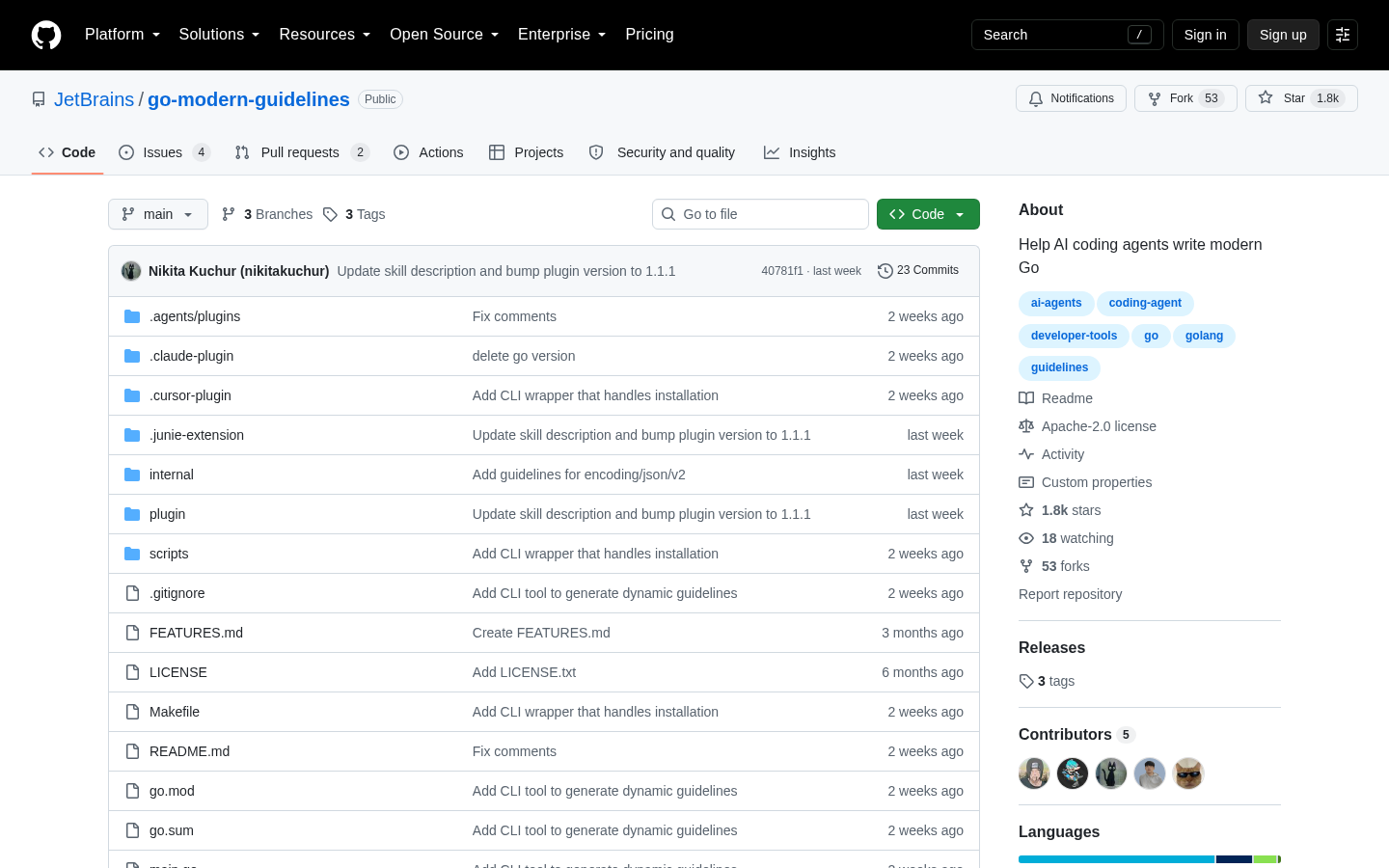Click the history clock icon by 23 Commits
The width and height of the screenshot is (1389, 868).
pos(885,271)
